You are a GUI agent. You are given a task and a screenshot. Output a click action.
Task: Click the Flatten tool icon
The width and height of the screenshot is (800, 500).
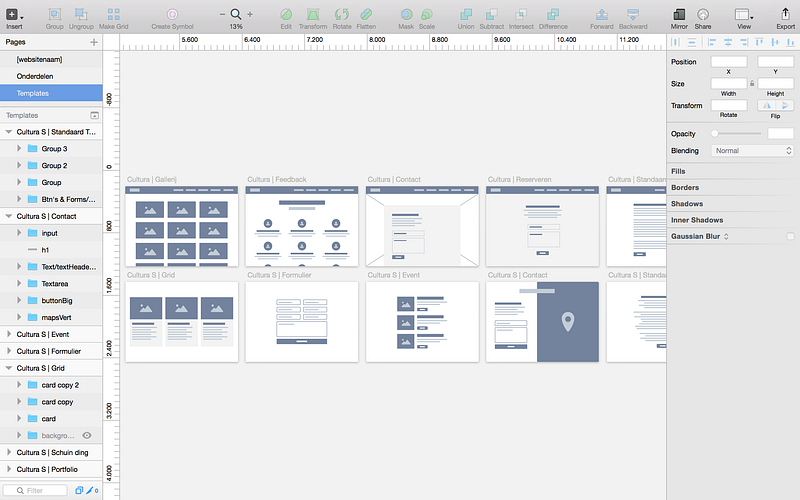click(x=366, y=14)
